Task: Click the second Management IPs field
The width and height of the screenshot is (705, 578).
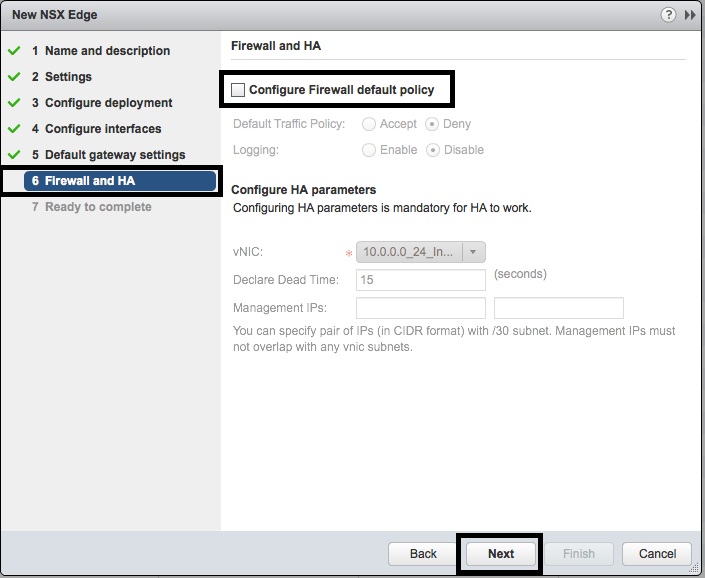Action: click(x=558, y=308)
